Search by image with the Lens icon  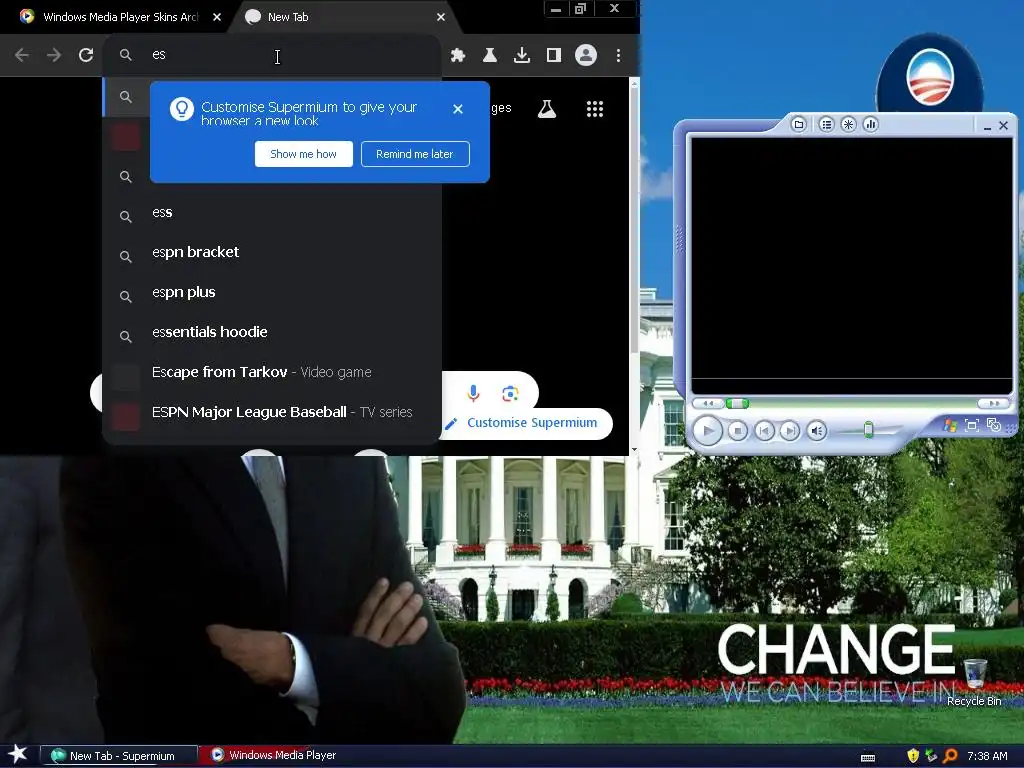tap(510, 393)
